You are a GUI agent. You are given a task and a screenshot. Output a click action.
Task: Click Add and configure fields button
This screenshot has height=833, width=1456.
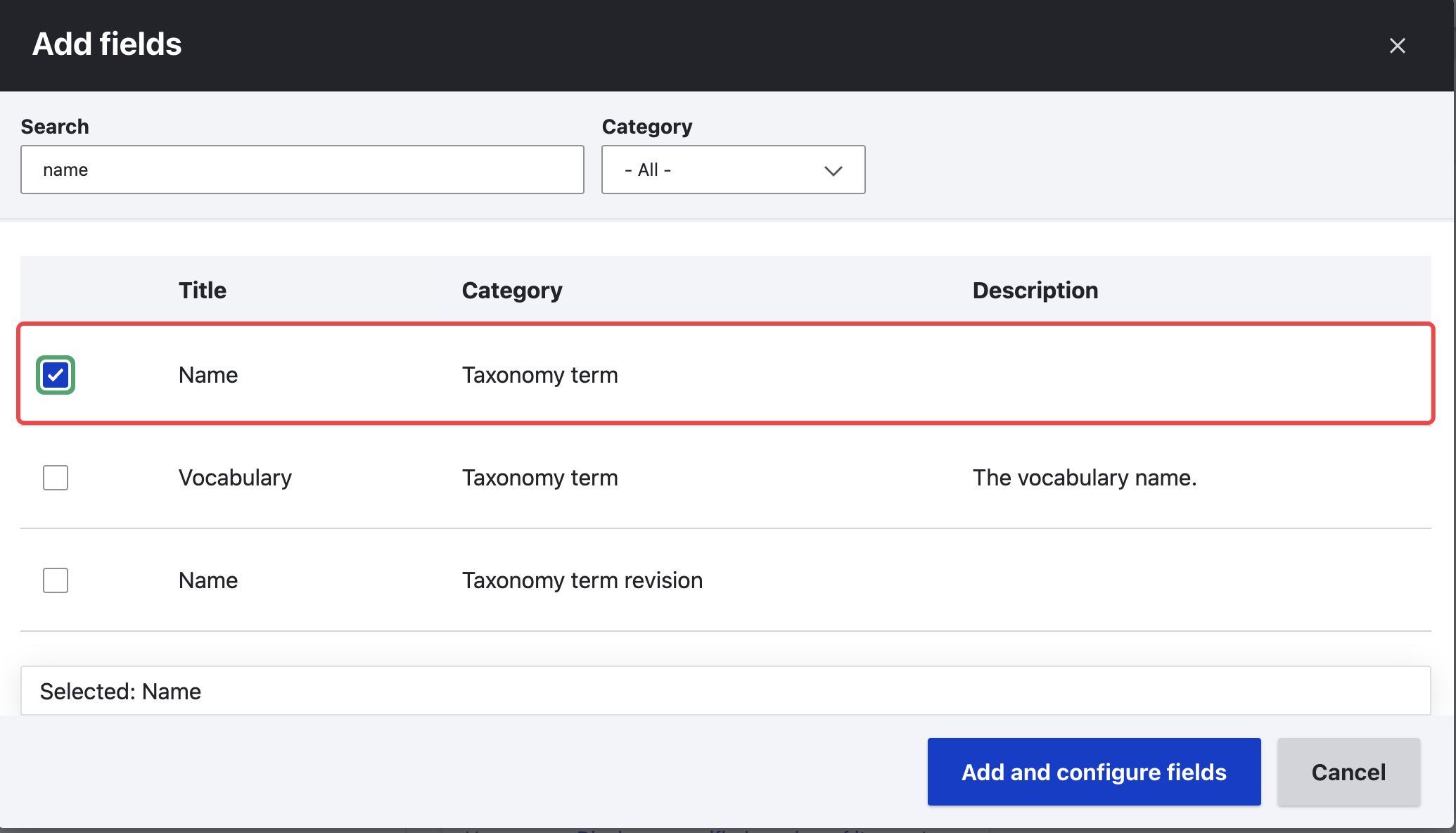[x=1093, y=772]
